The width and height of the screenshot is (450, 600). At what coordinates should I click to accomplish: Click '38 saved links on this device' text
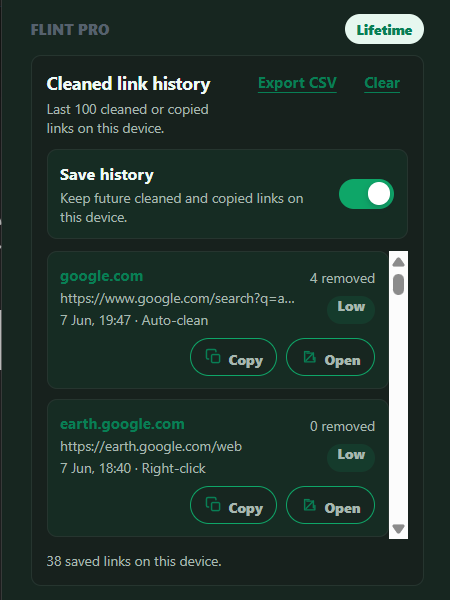pyautogui.click(x=134, y=561)
